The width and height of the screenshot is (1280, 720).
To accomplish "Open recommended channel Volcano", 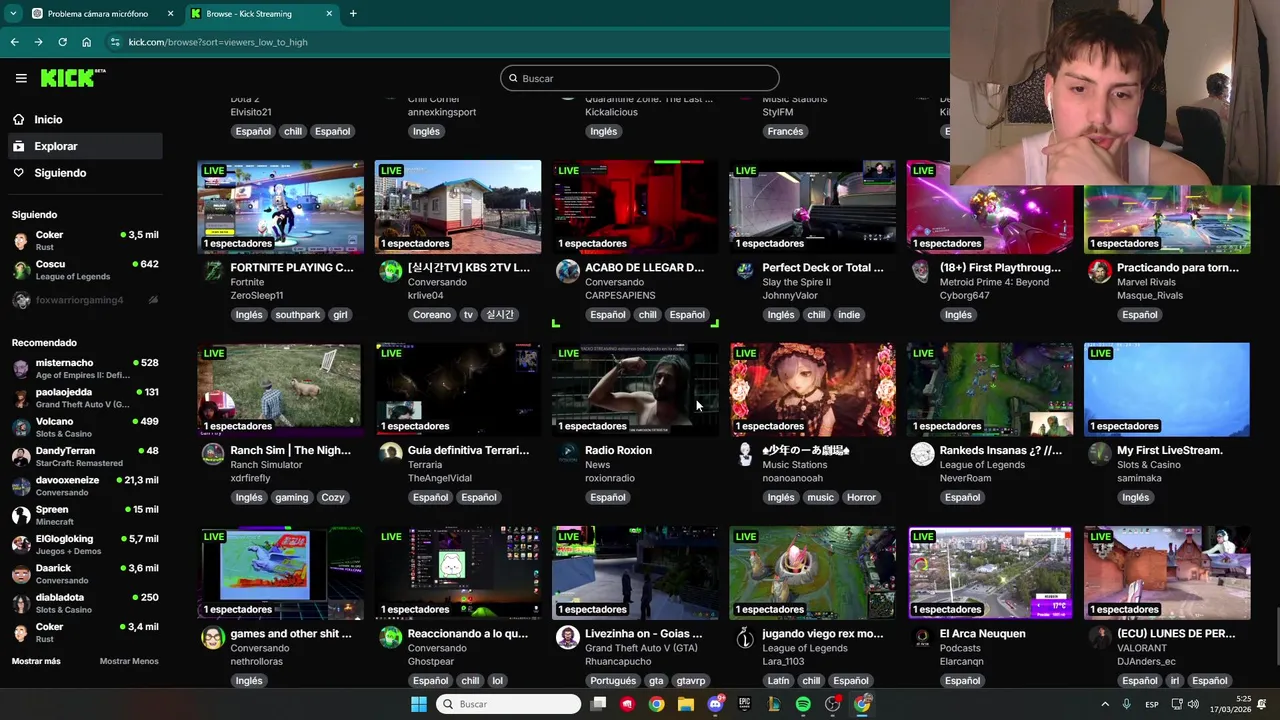I will [84, 427].
